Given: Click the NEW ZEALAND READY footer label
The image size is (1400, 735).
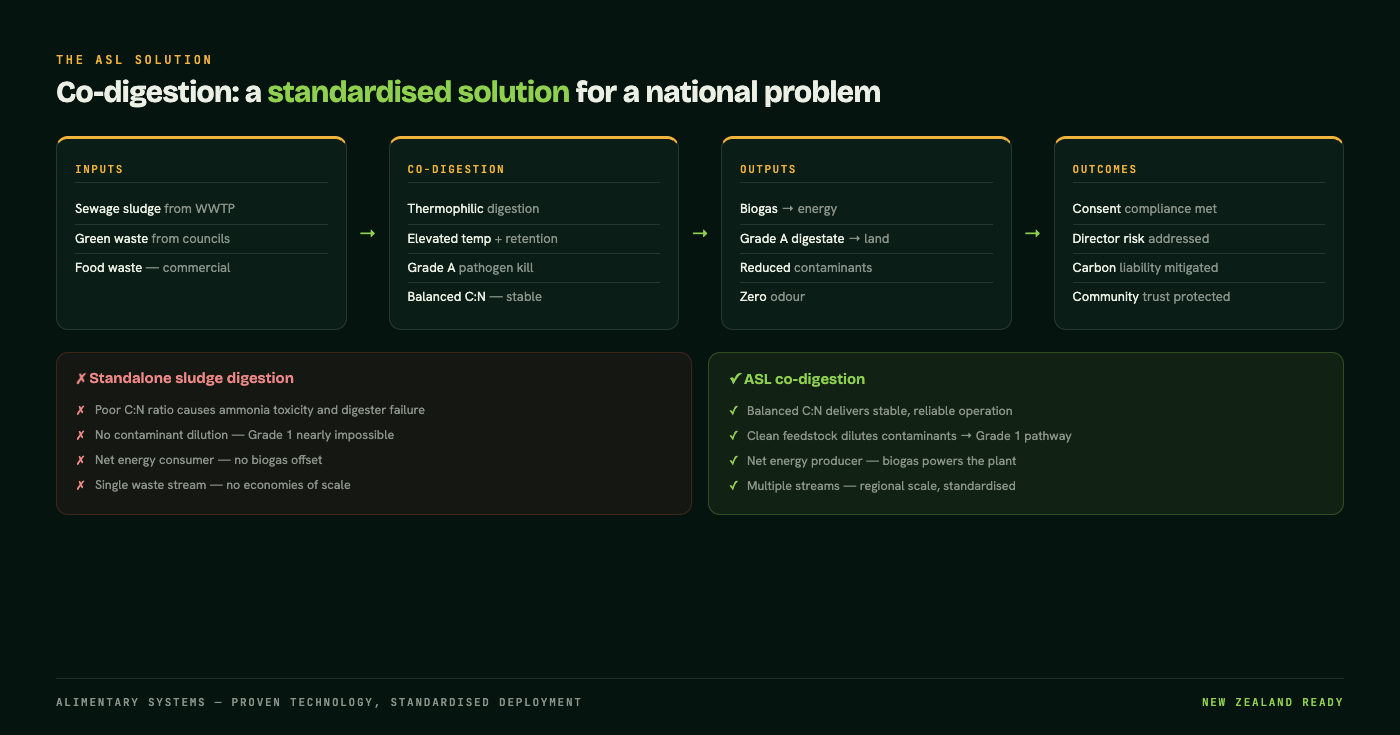Looking at the screenshot, I should coord(1272,702).
